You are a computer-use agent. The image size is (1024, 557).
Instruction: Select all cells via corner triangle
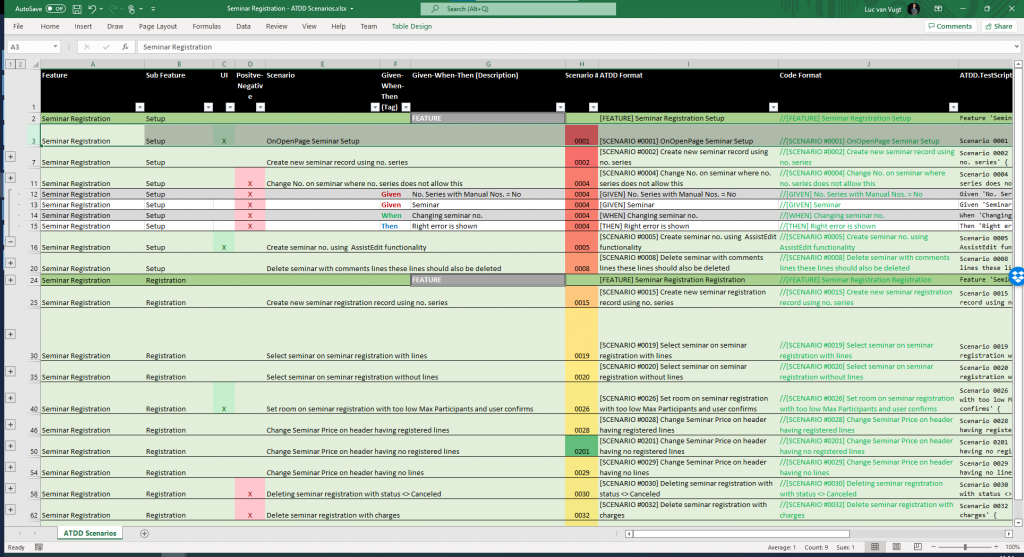coord(35,64)
